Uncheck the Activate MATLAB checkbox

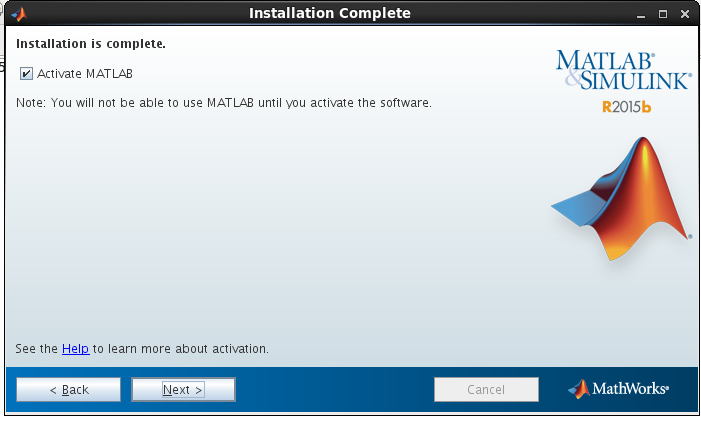pyautogui.click(x=26, y=73)
